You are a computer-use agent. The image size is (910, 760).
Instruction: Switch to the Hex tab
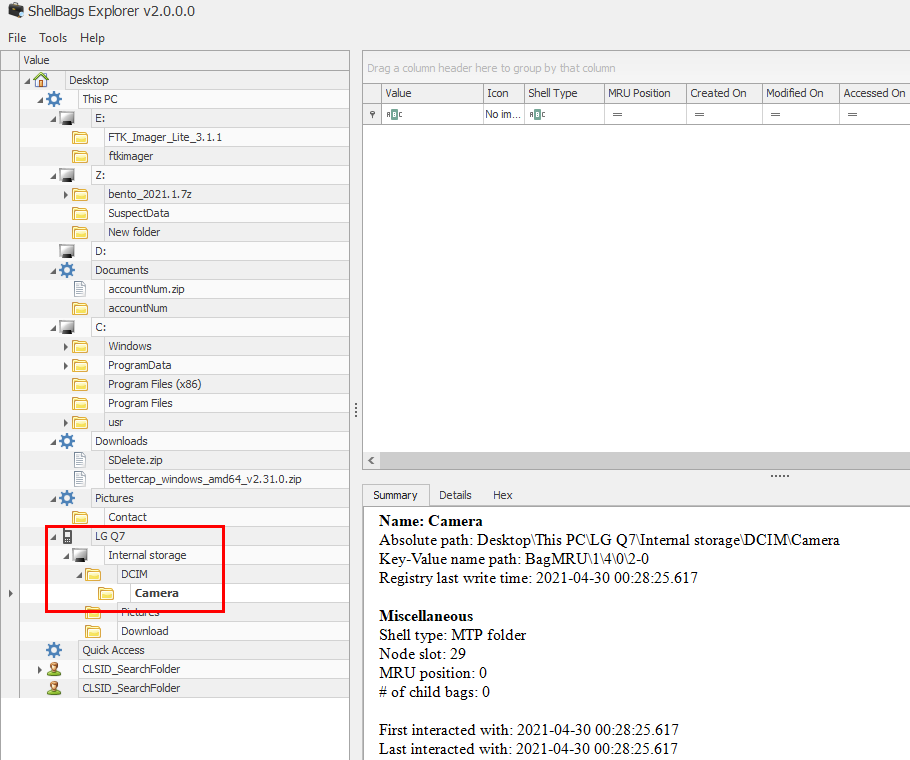pos(502,495)
